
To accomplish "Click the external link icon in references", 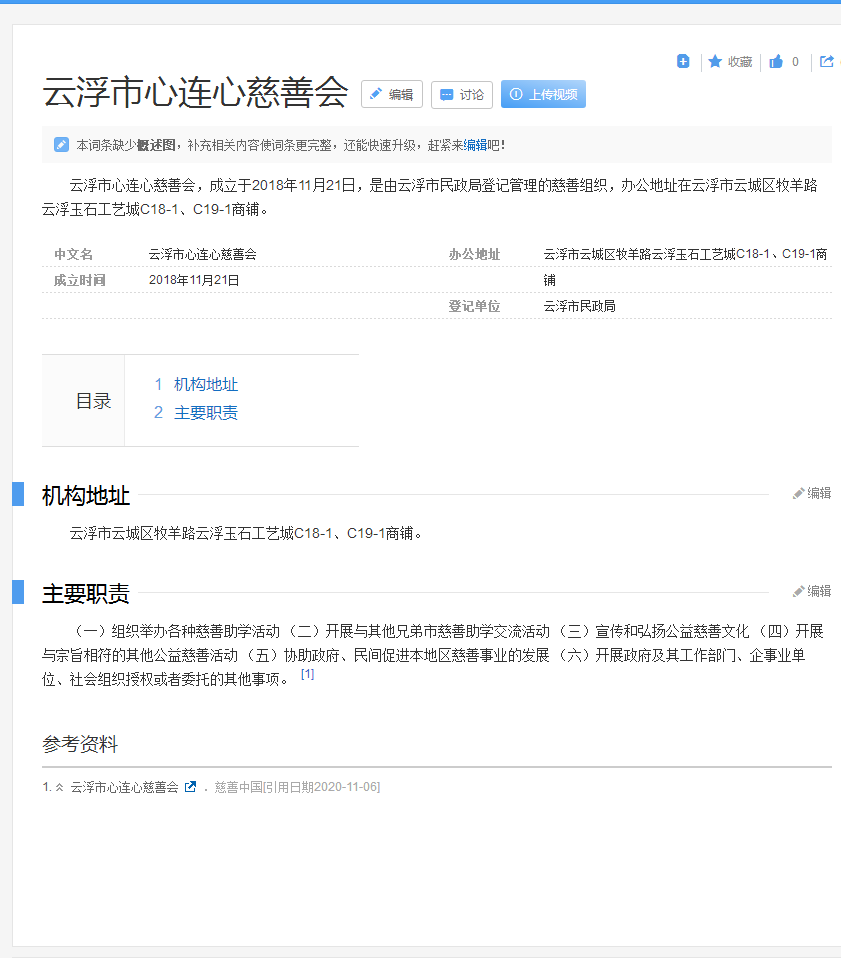I will click(191, 787).
